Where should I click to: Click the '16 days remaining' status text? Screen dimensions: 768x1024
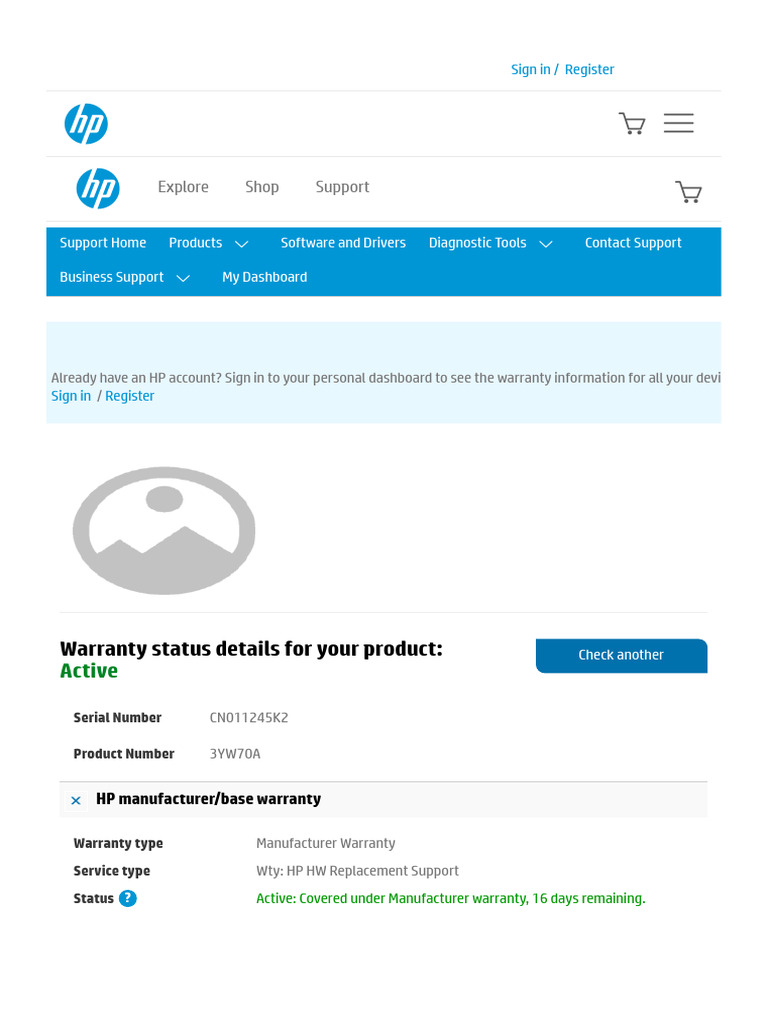(x=588, y=899)
